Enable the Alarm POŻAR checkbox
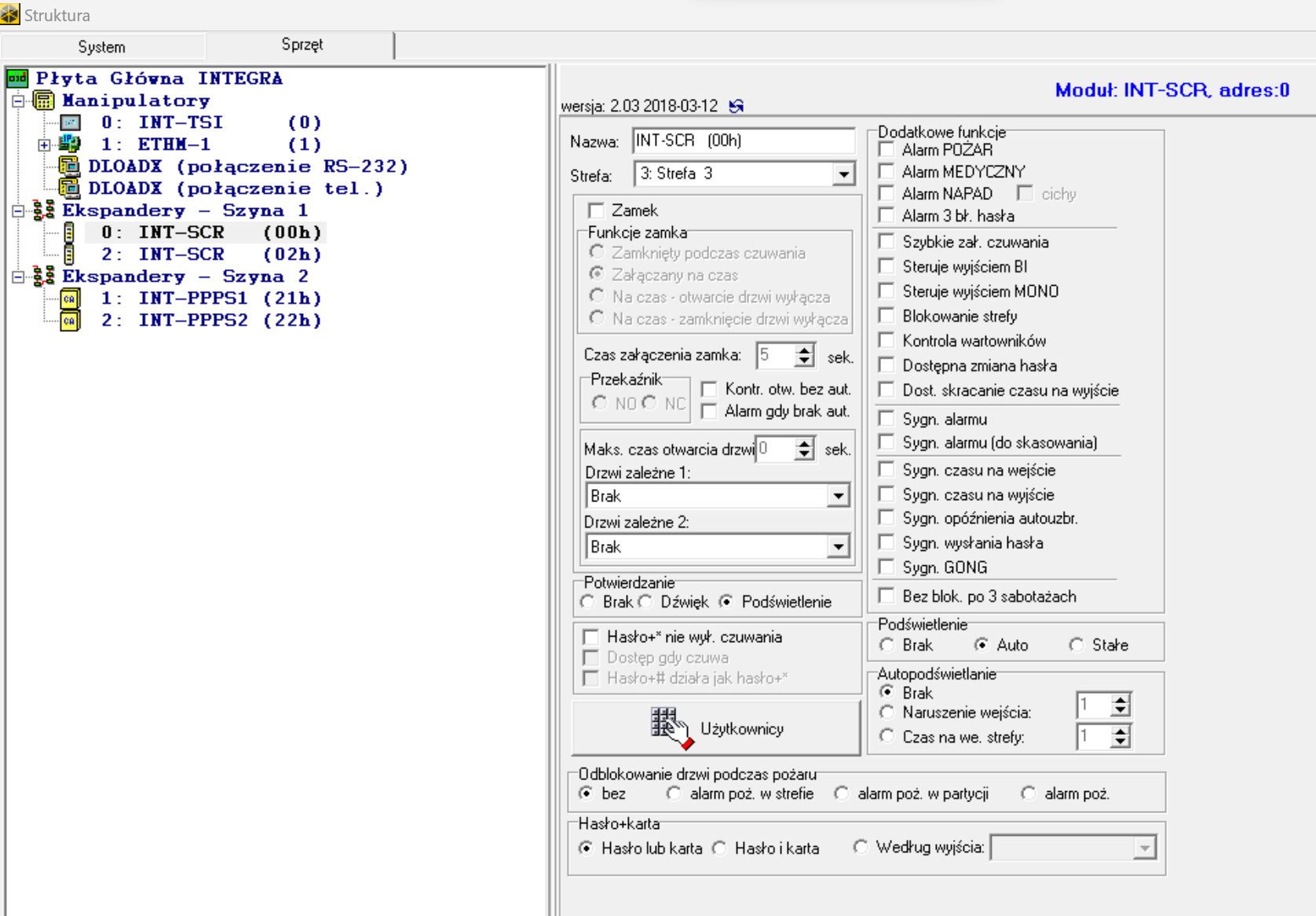Viewport: 1316px width, 916px height. point(886,150)
